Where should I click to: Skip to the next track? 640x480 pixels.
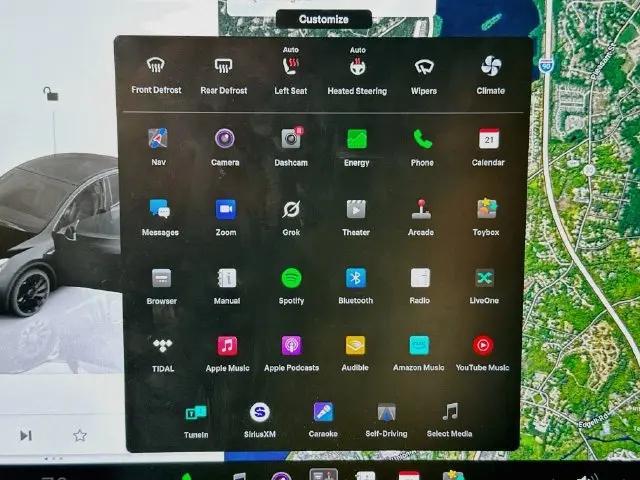tap(26, 436)
